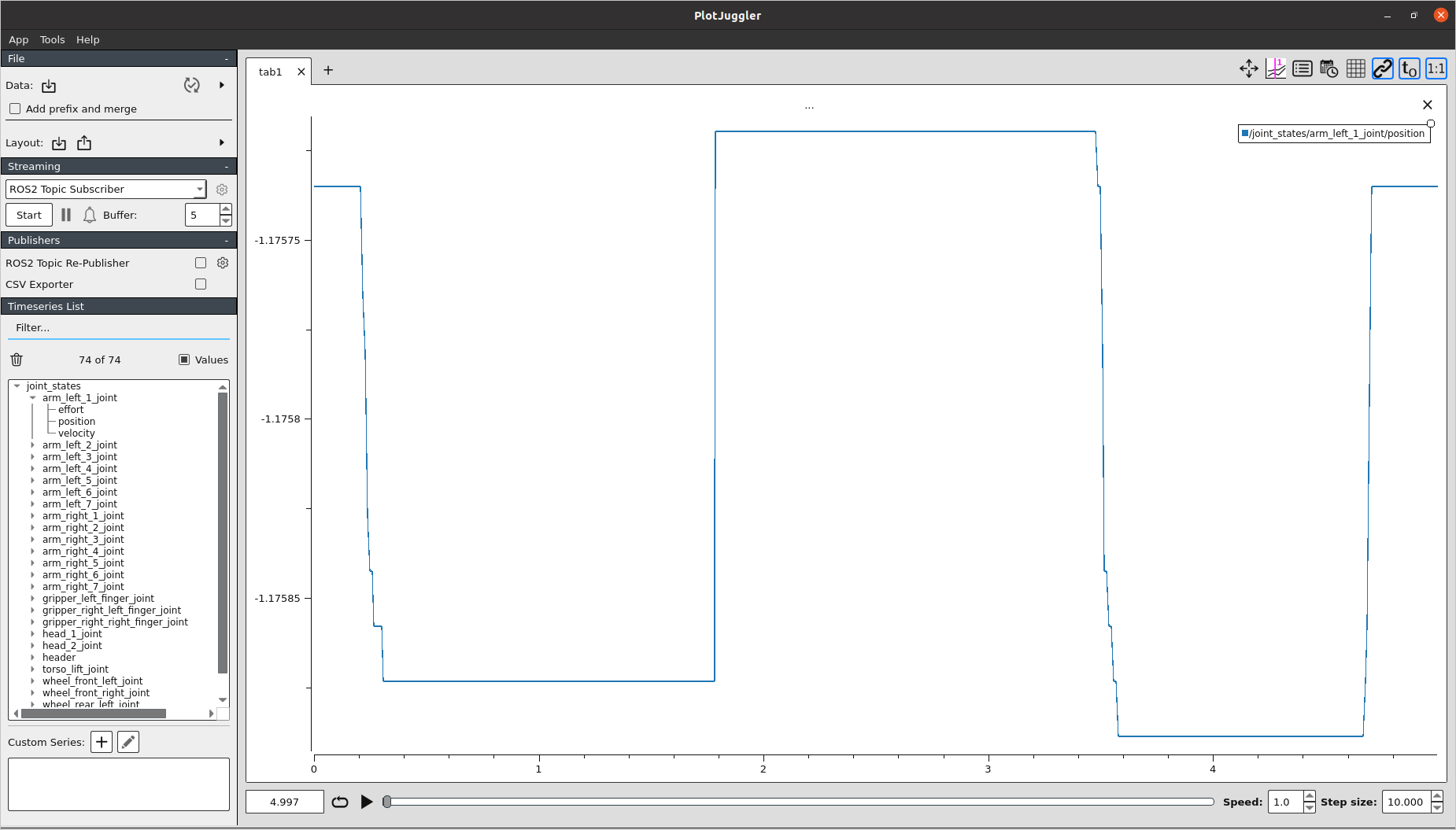
Task: Click the edit custom series pencil icon
Action: point(128,742)
